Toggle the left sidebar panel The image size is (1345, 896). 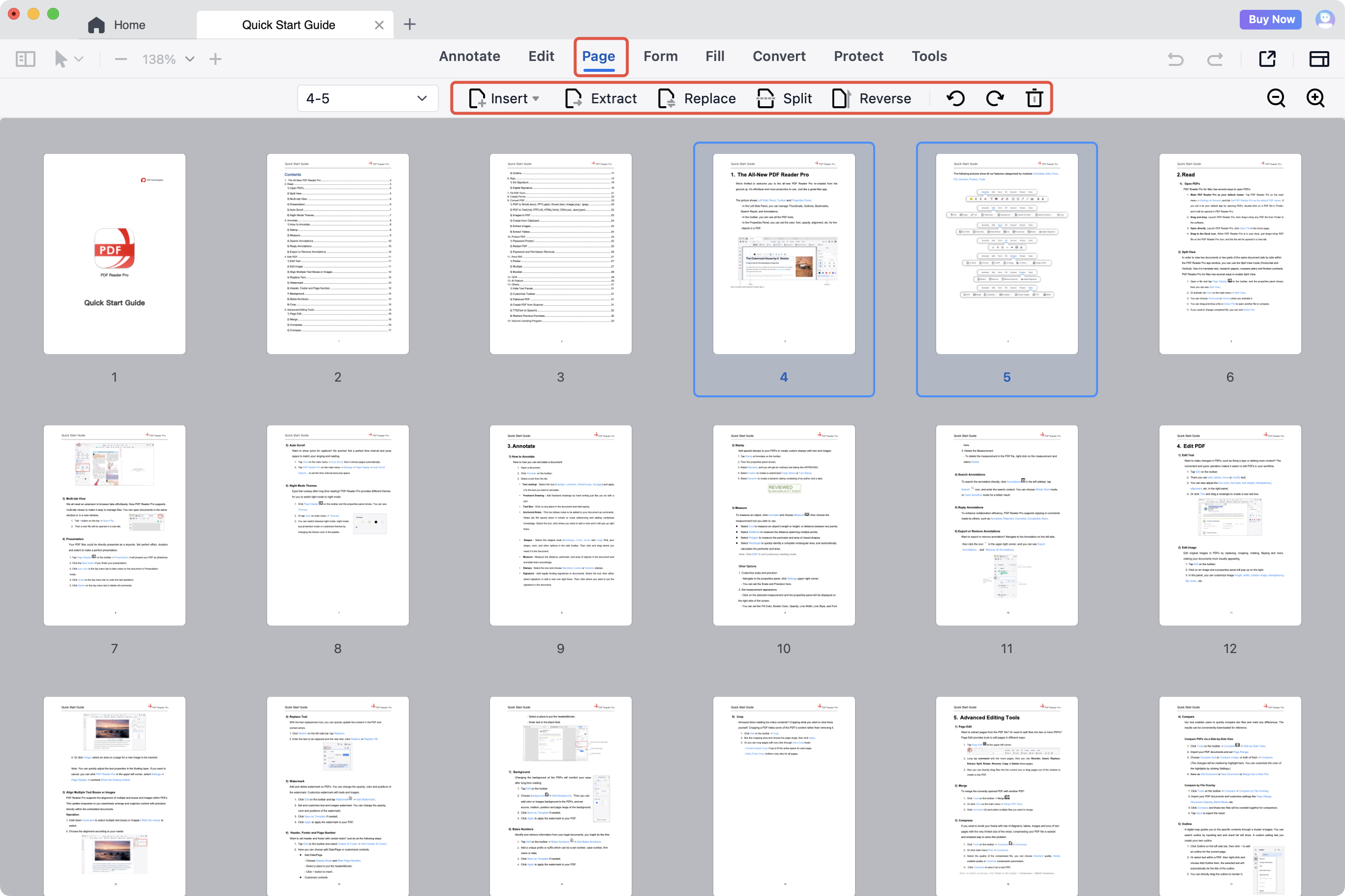point(26,59)
